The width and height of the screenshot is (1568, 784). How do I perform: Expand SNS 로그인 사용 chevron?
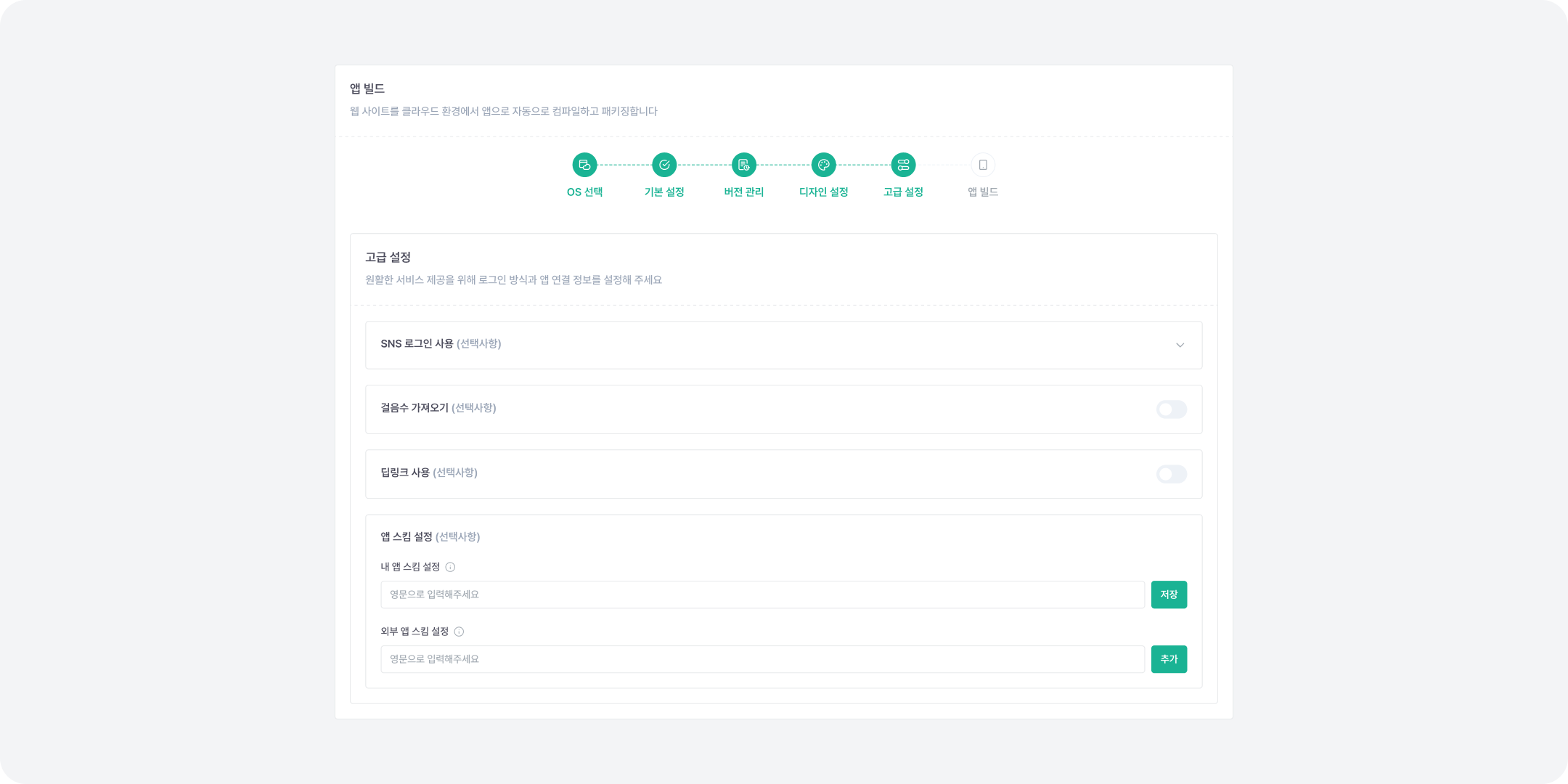(x=1180, y=345)
